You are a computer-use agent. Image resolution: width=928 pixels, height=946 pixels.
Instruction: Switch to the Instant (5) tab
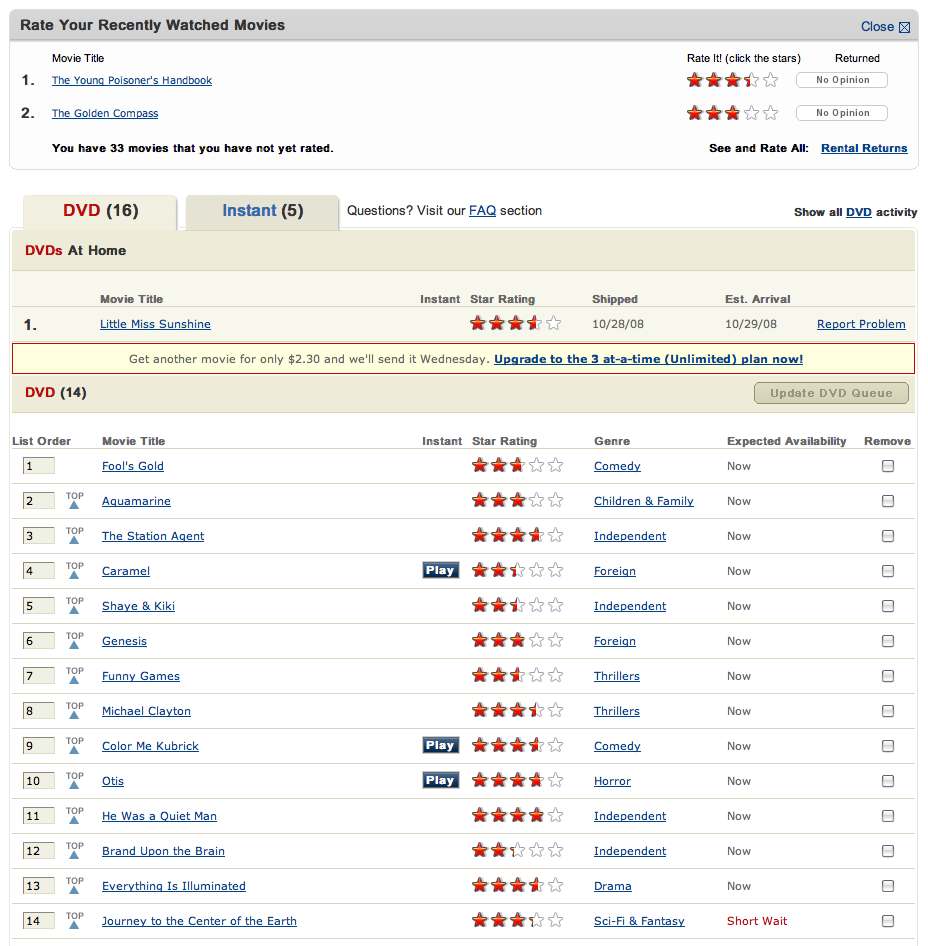262,211
